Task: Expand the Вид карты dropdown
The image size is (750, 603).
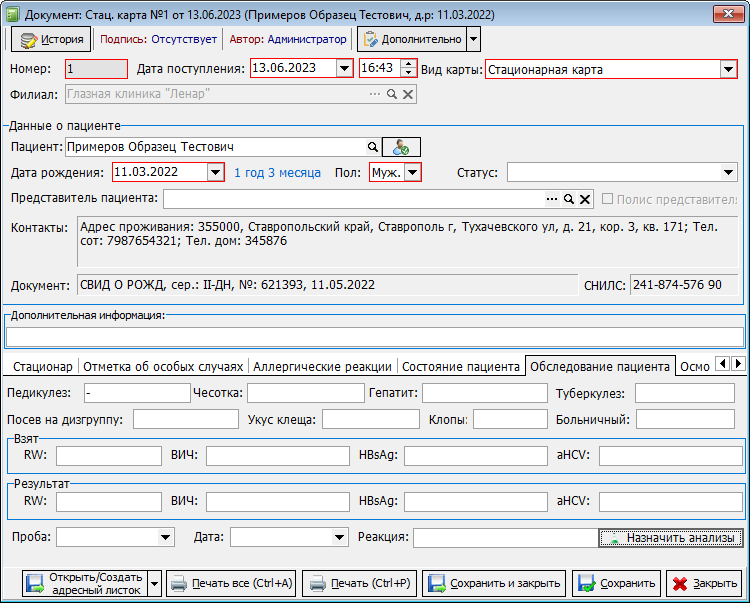Action: click(728, 69)
